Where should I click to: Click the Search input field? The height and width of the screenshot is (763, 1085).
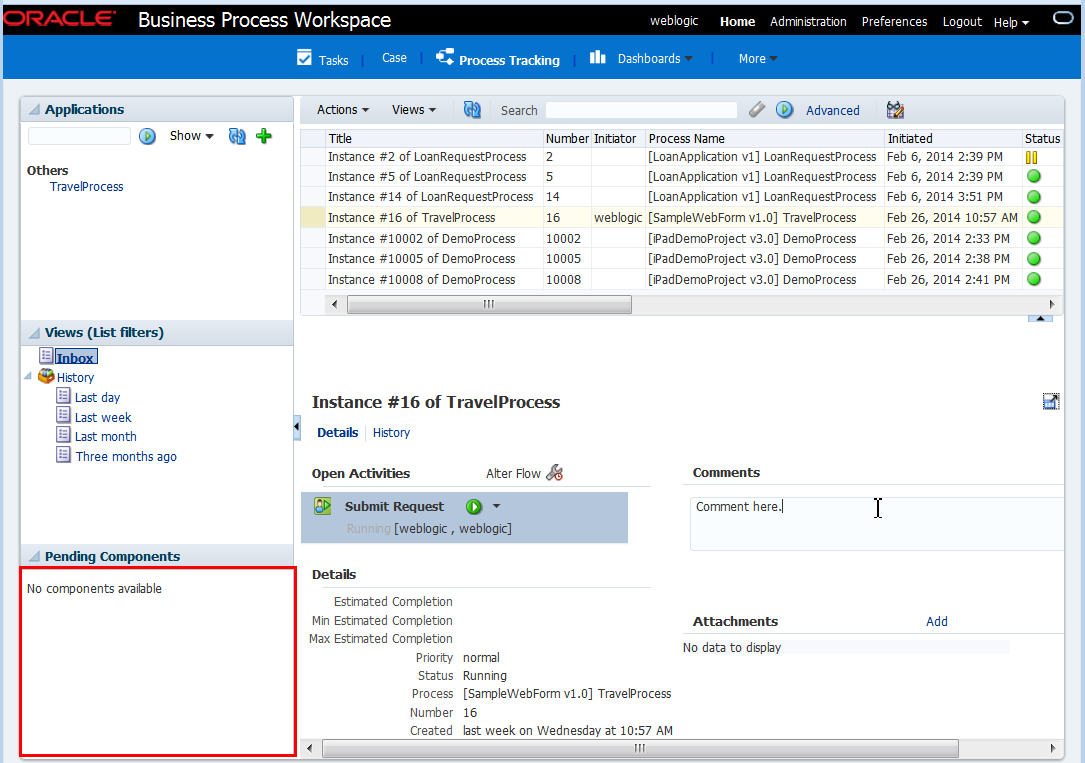click(x=641, y=110)
